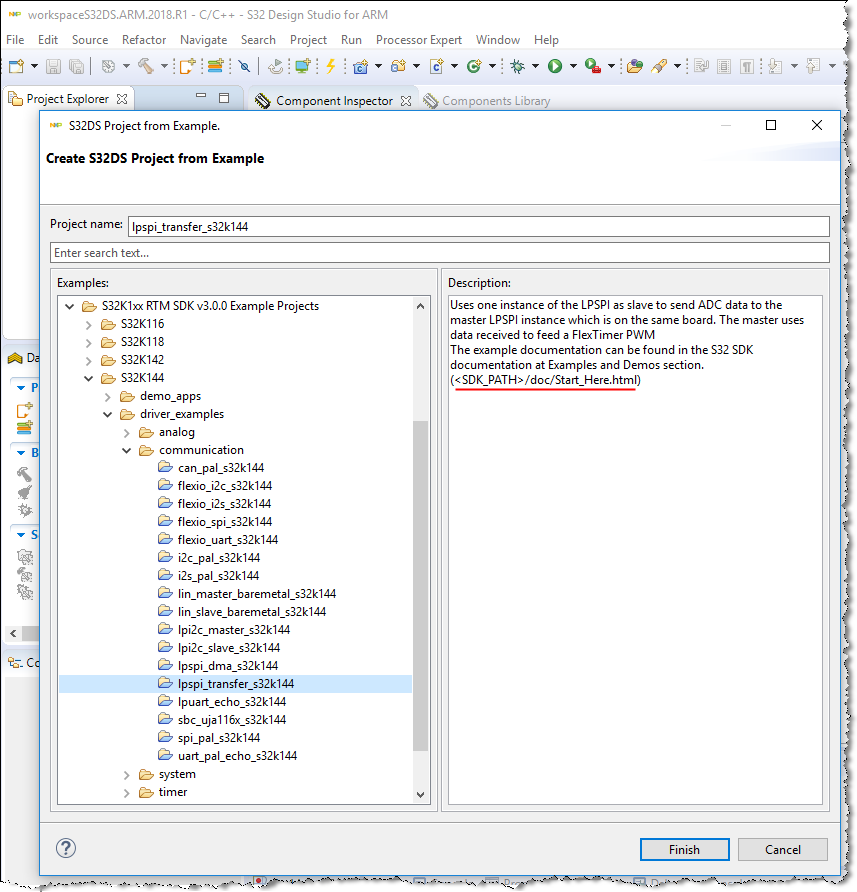Open the Navigate menu
857x892 pixels.
coord(204,40)
